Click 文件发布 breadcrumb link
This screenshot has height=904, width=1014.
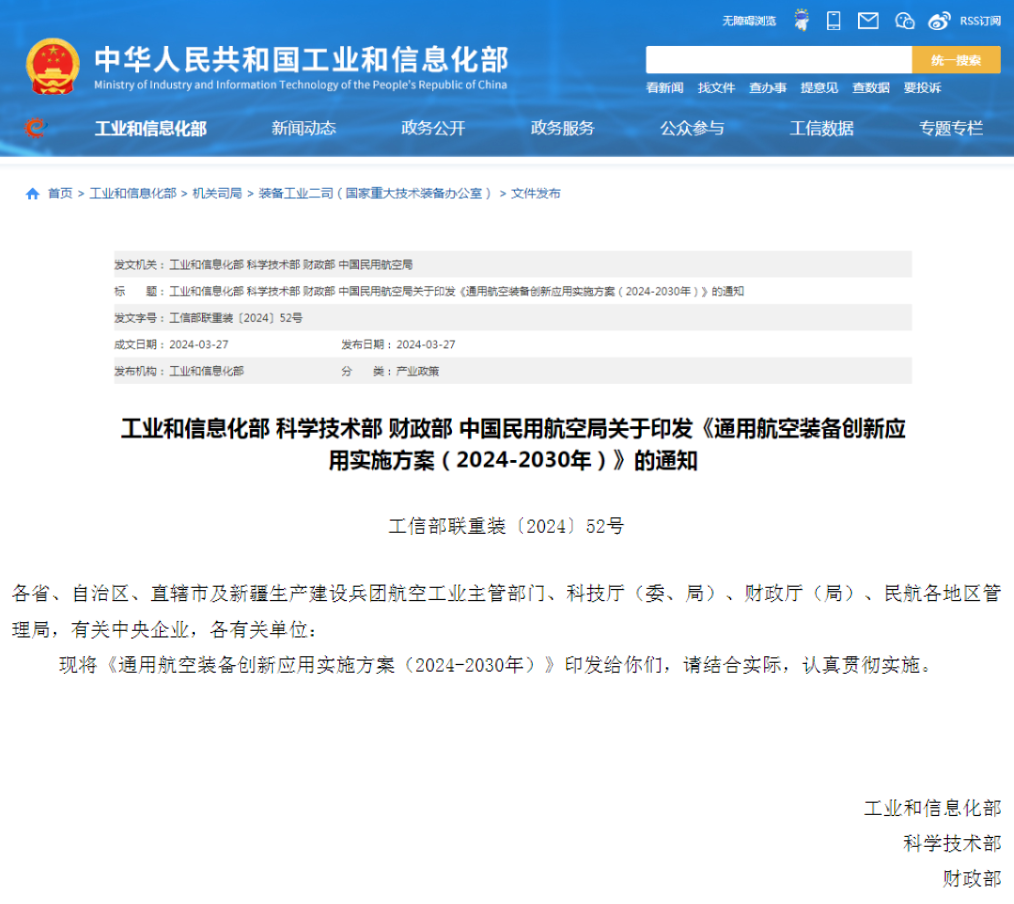pyautogui.click(x=535, y=193)
